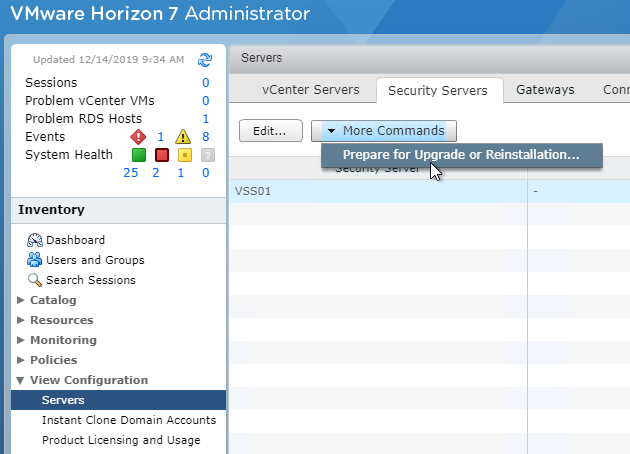Collapse the View Configuration tree node

(20, 380)
